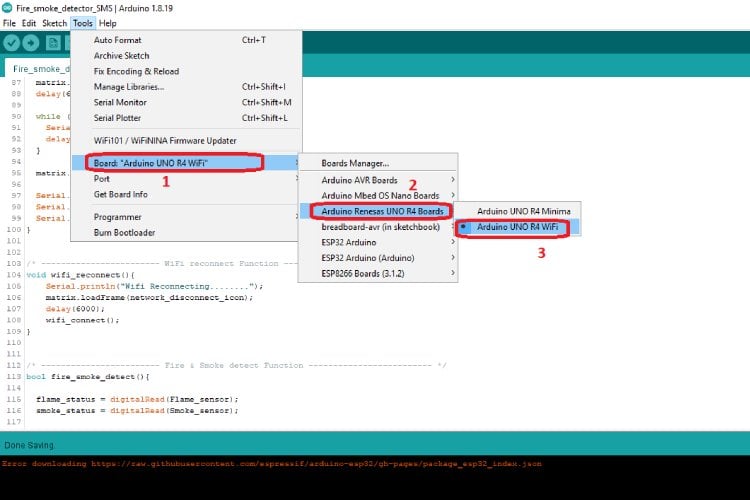Select Arduino UNO R4 WiFi board
The image size is (750, 500).
click(517, 227)
